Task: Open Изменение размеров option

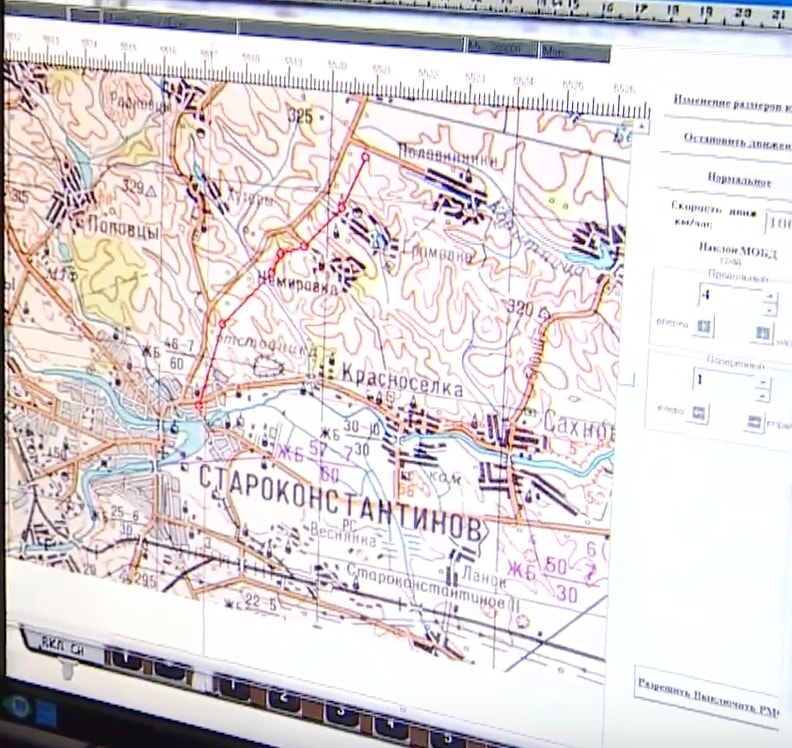Action: (x=731, y=103)
